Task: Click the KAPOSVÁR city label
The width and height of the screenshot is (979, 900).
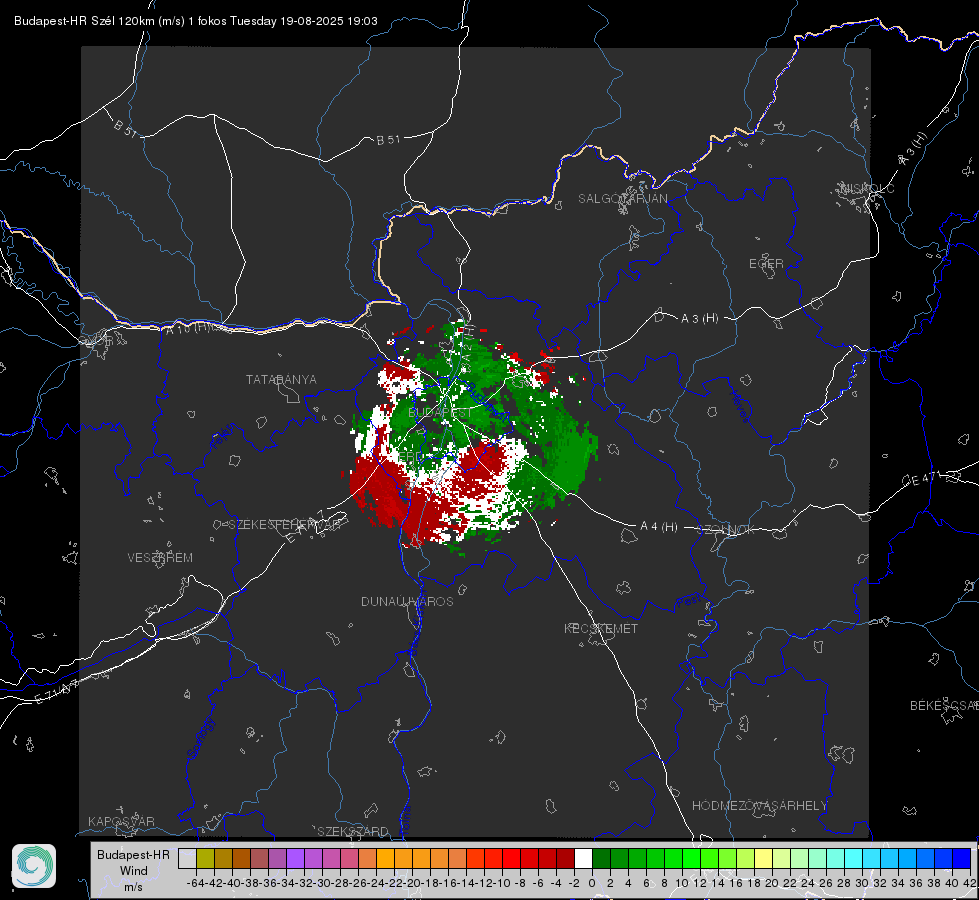Action: 121,821
